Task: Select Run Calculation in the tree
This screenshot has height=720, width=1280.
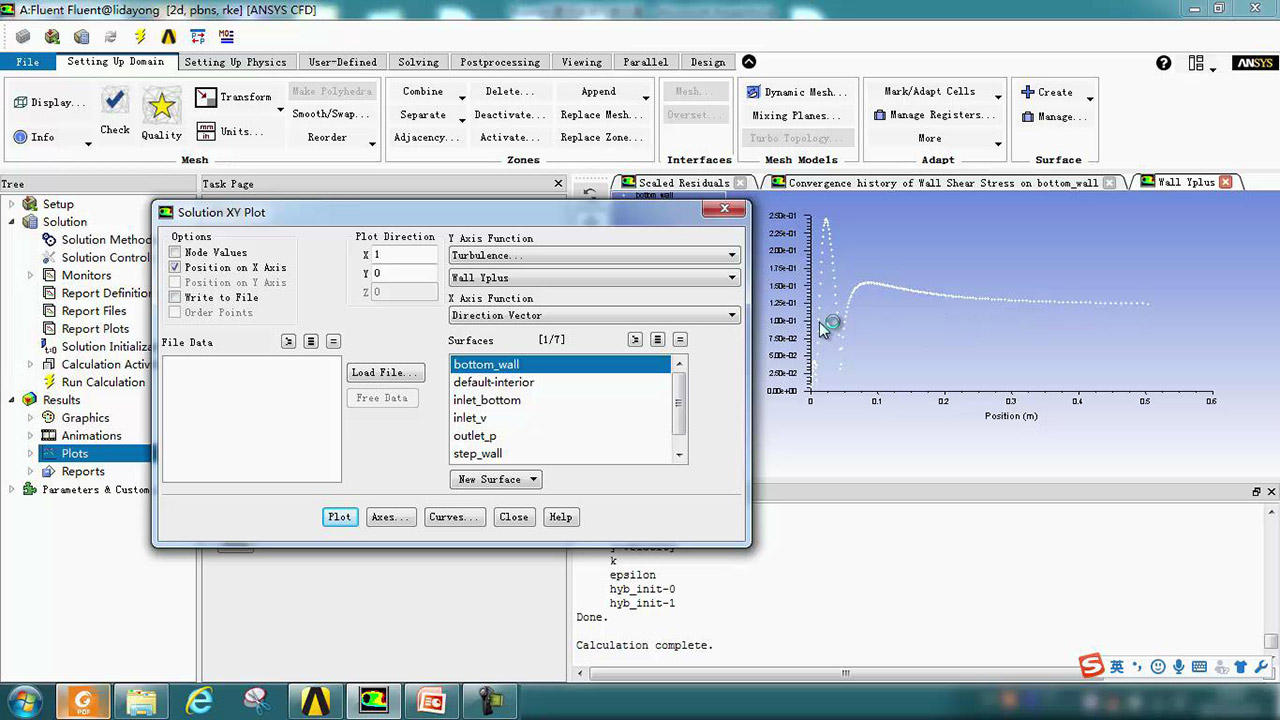Action: pyautogui.click(x=103, y=382)
